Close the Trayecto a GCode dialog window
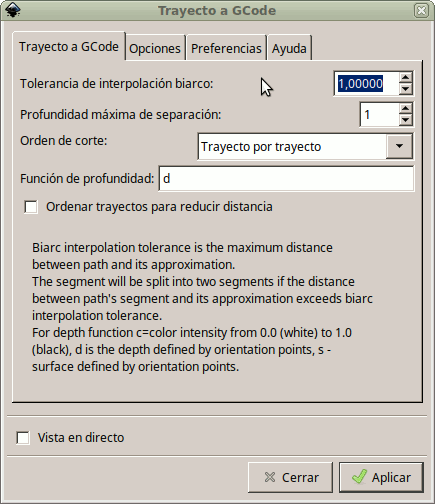Screen dimensions: 435x504 pos(421,11)
